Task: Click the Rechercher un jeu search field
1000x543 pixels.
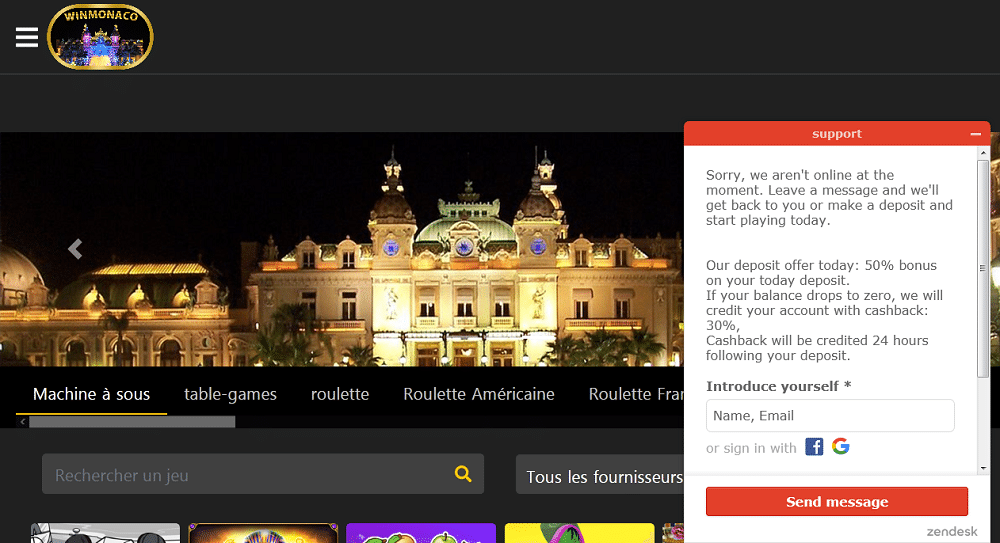Action: point(263,474)
